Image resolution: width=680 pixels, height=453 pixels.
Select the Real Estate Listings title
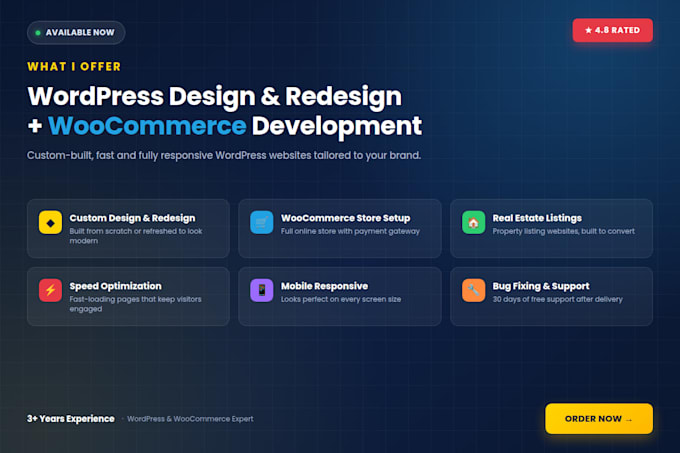point(537,218)
